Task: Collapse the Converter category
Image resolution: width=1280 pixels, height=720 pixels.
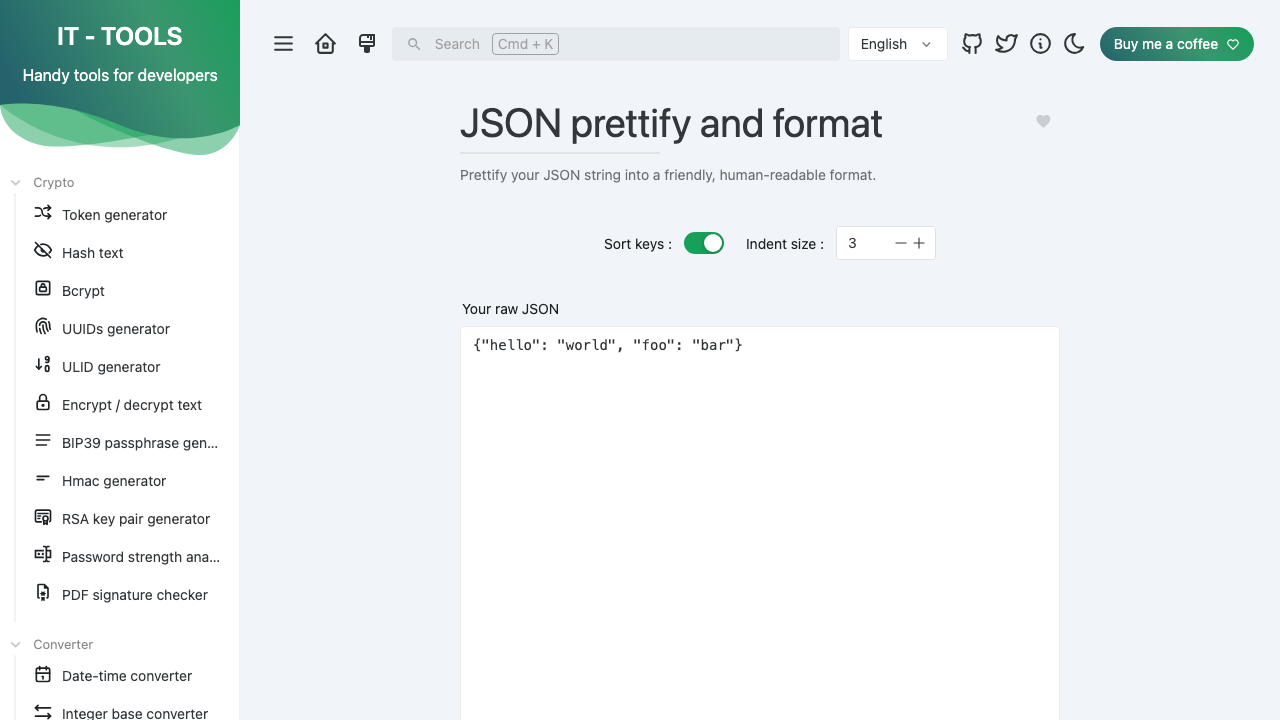Action: 52,644
